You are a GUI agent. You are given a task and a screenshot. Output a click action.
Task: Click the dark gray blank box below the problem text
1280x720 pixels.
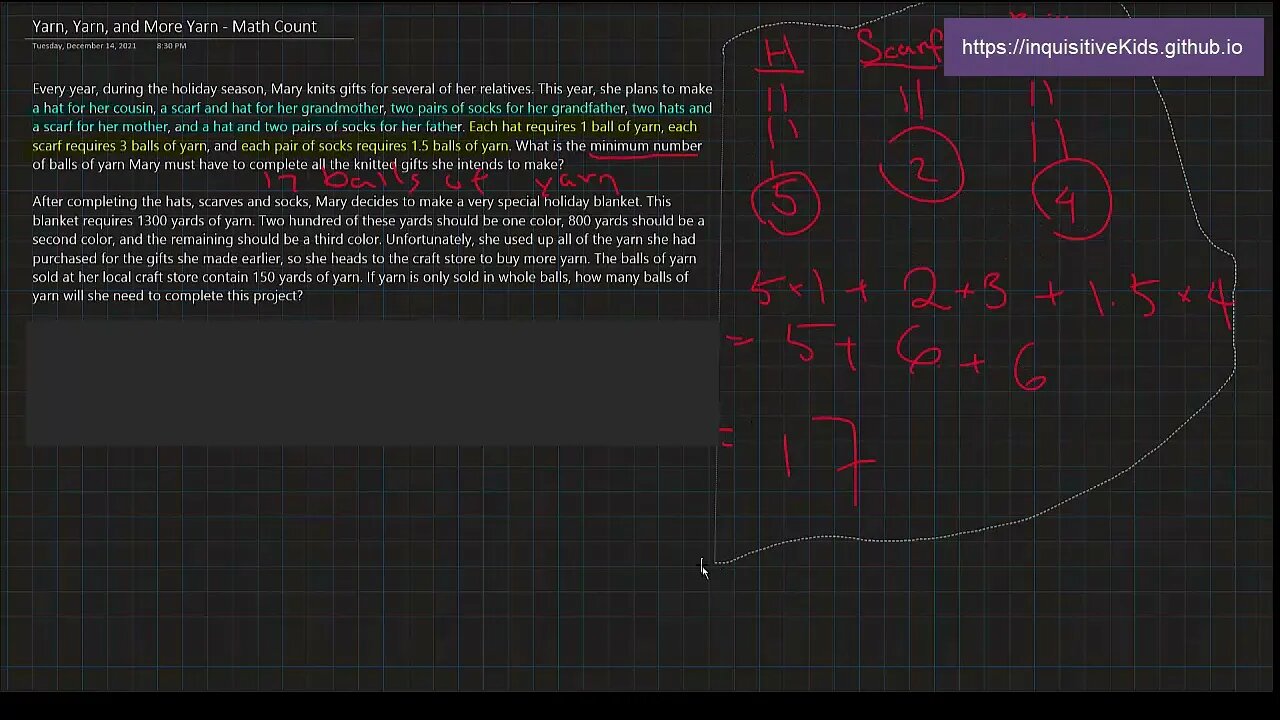pyautogui.click(x=372, y=381)
